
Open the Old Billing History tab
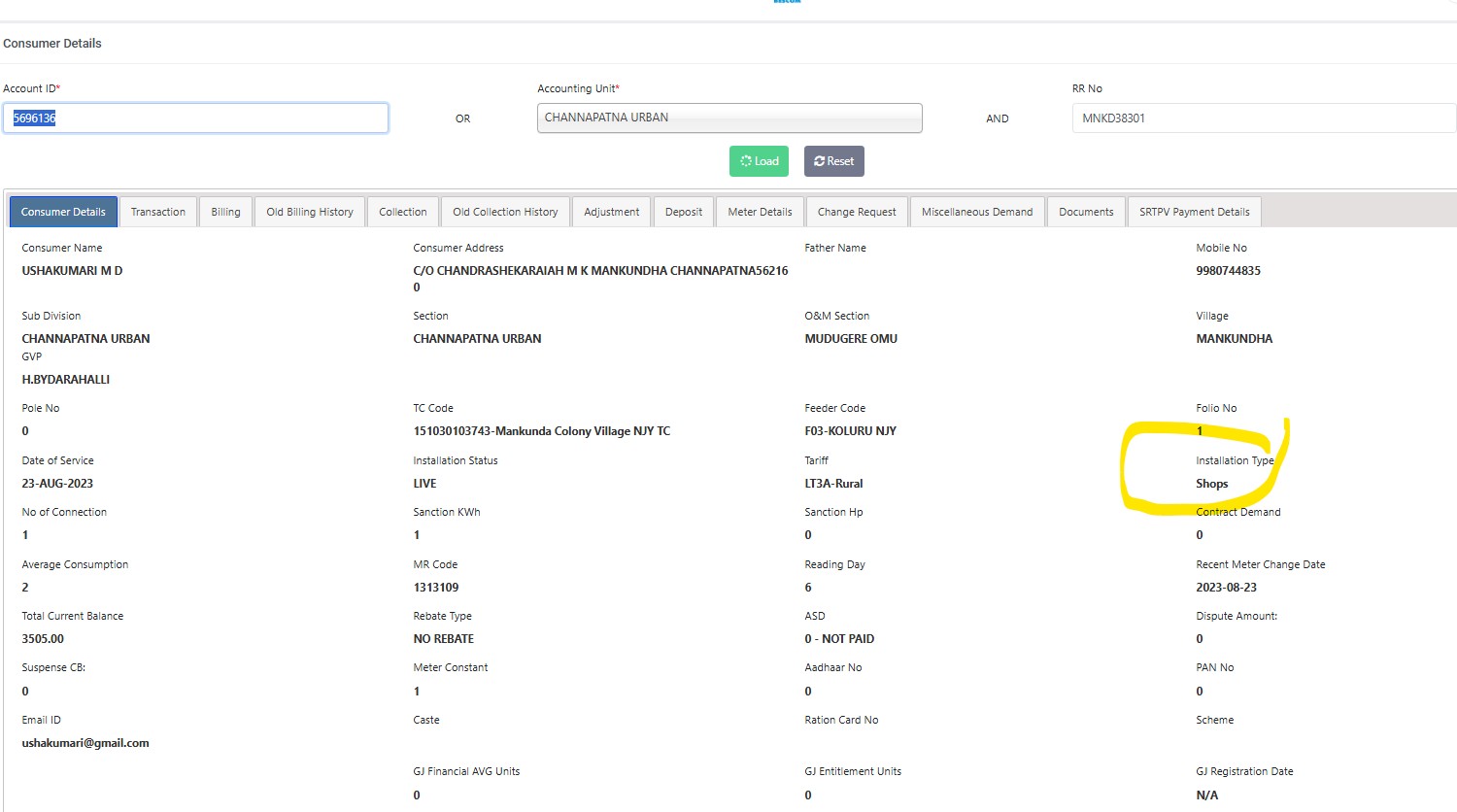[310, 212]
